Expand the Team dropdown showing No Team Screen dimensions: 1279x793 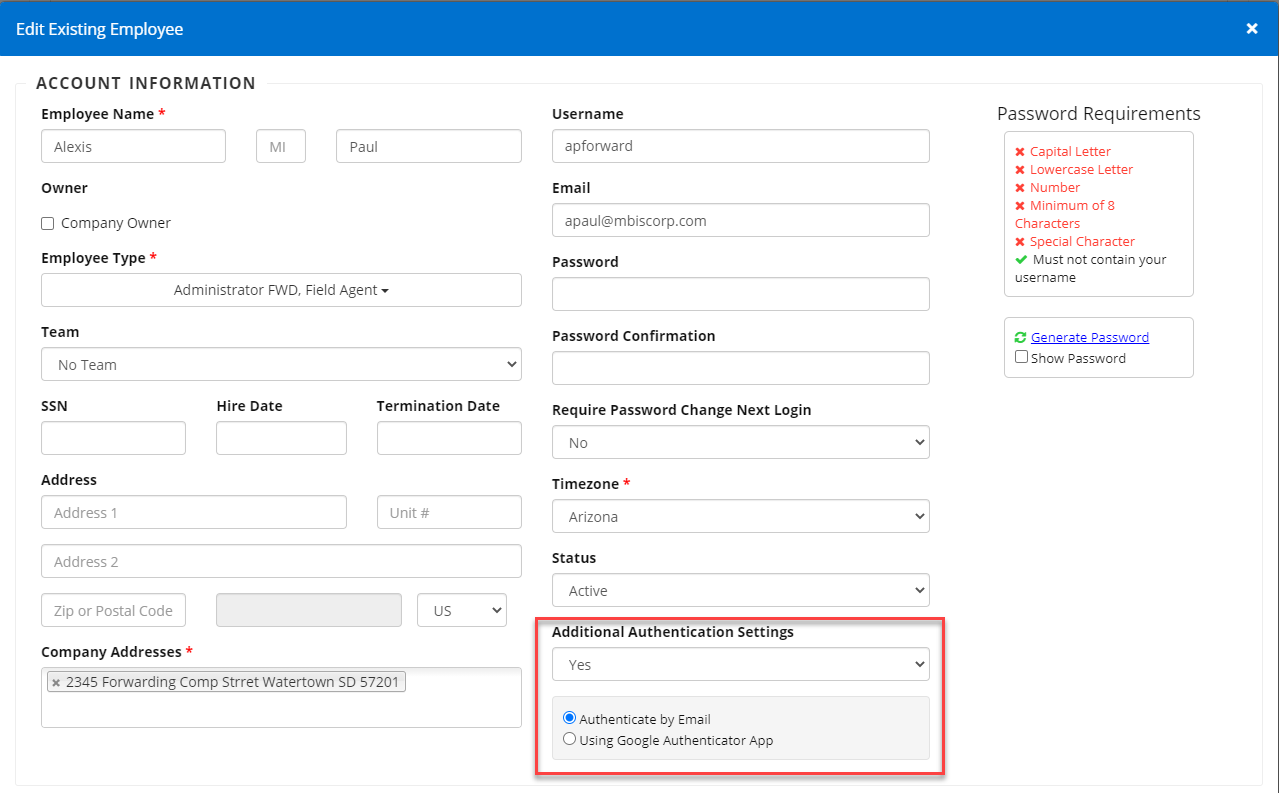[x=281, y=364]
